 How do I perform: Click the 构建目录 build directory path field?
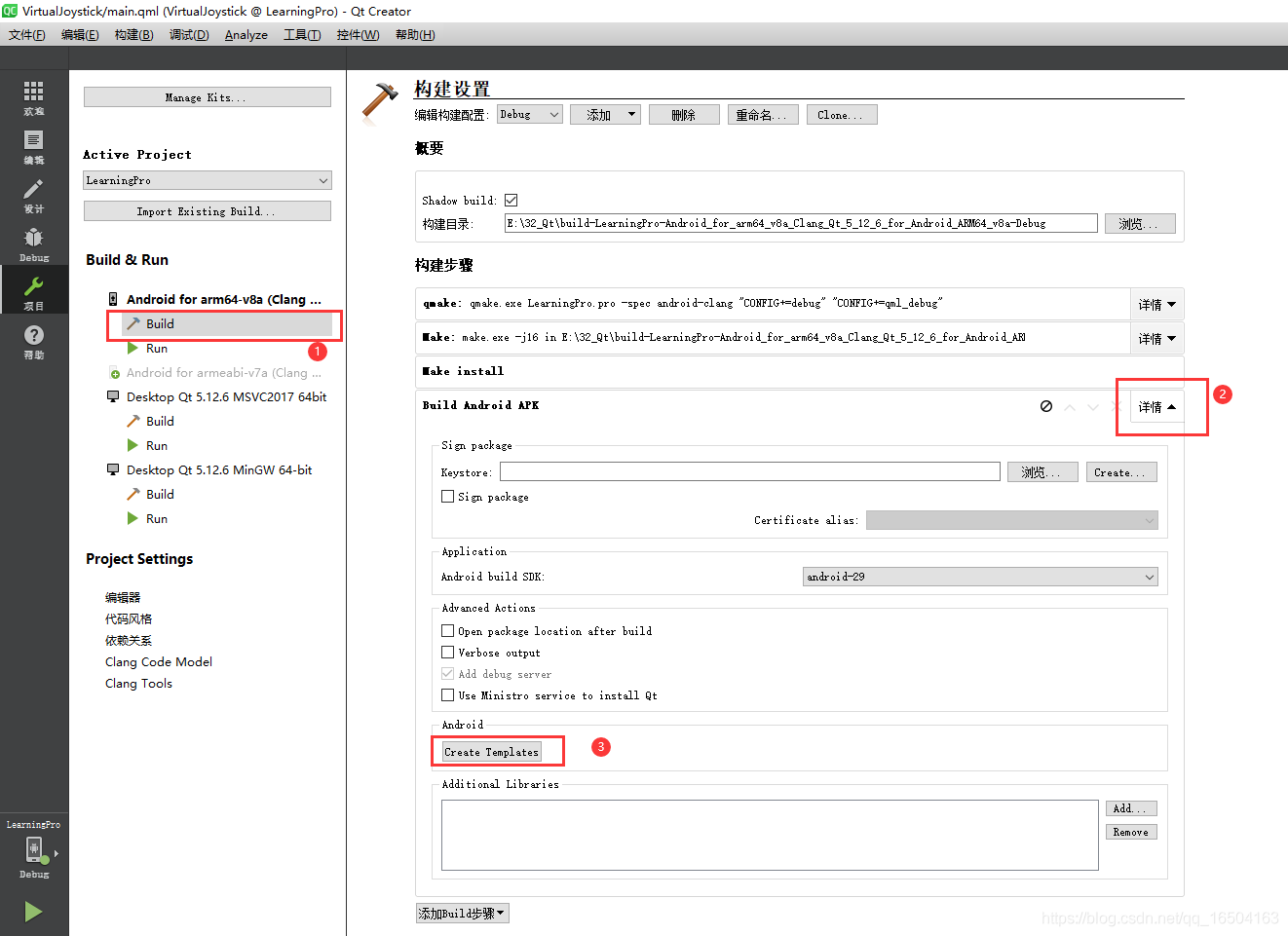point(801,223)
